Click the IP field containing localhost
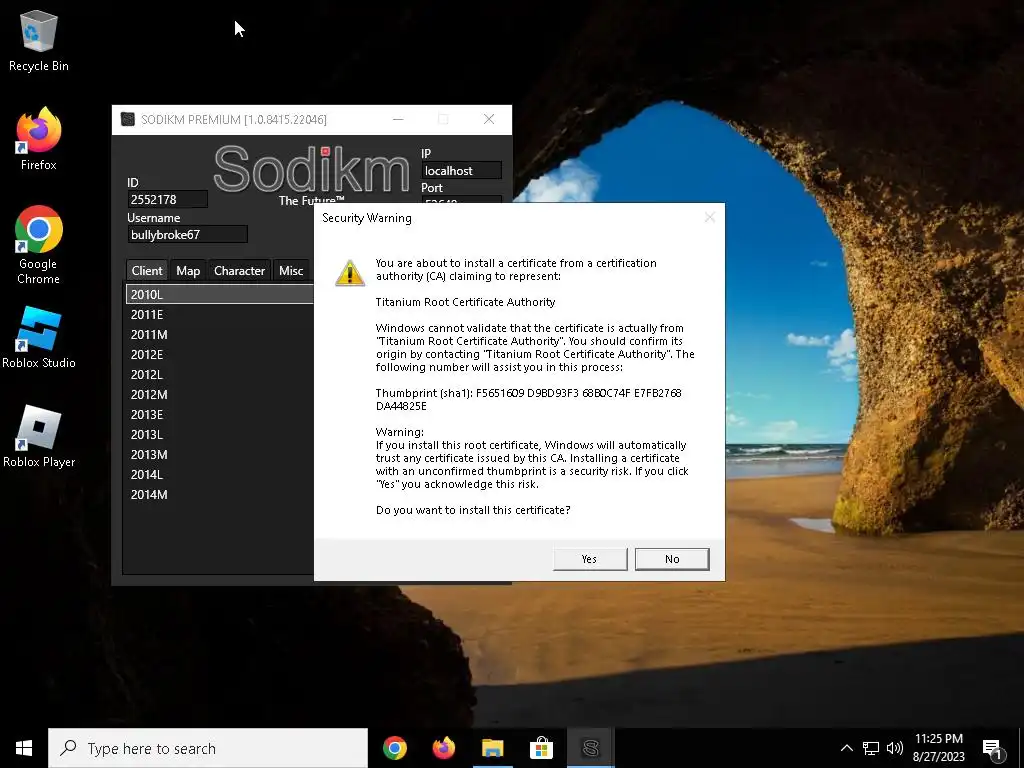1024x768 pixels. (461, 170)
